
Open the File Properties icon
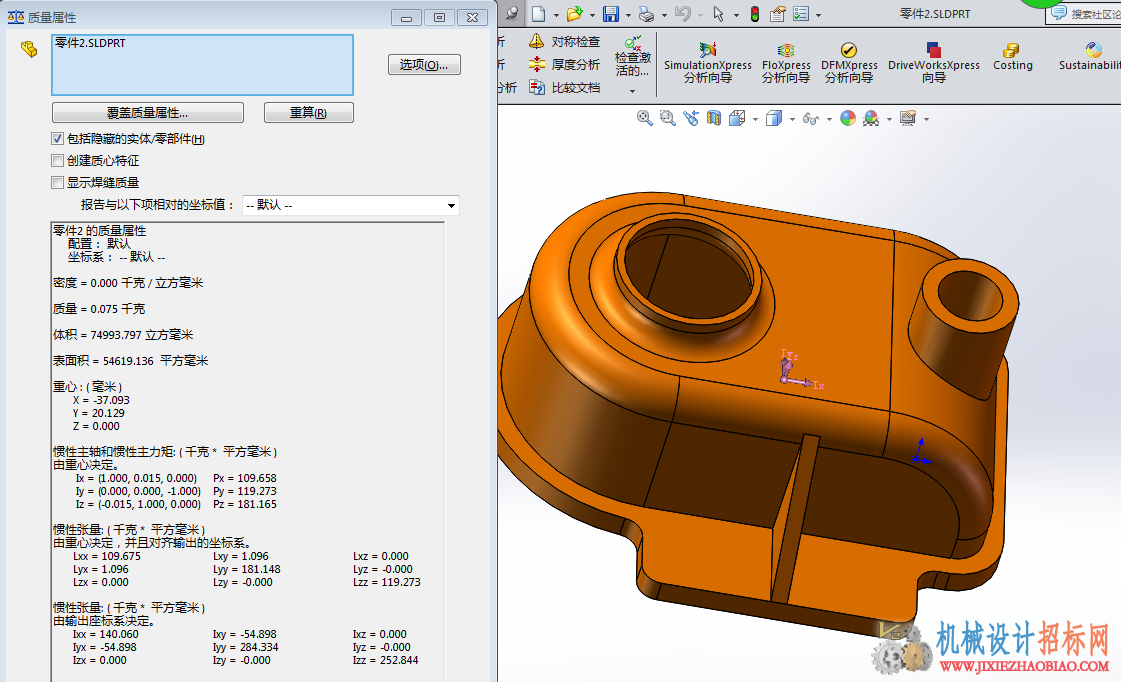778,14
